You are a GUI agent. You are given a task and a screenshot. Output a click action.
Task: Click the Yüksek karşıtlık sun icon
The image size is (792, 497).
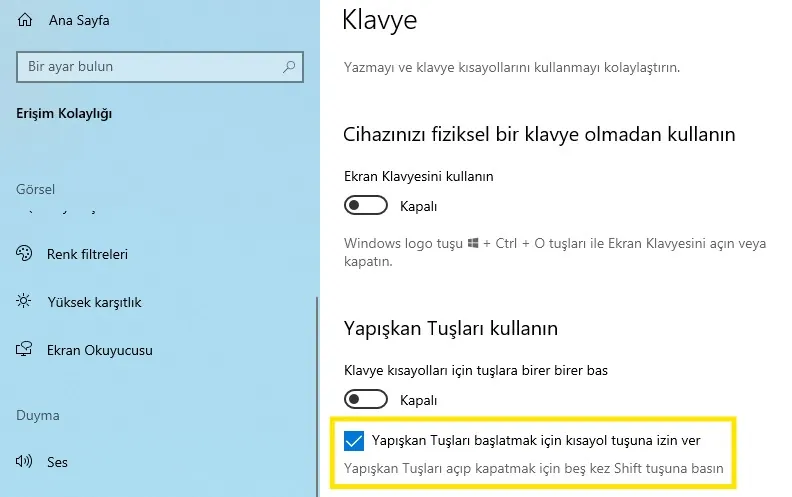(x=25, y=301)
